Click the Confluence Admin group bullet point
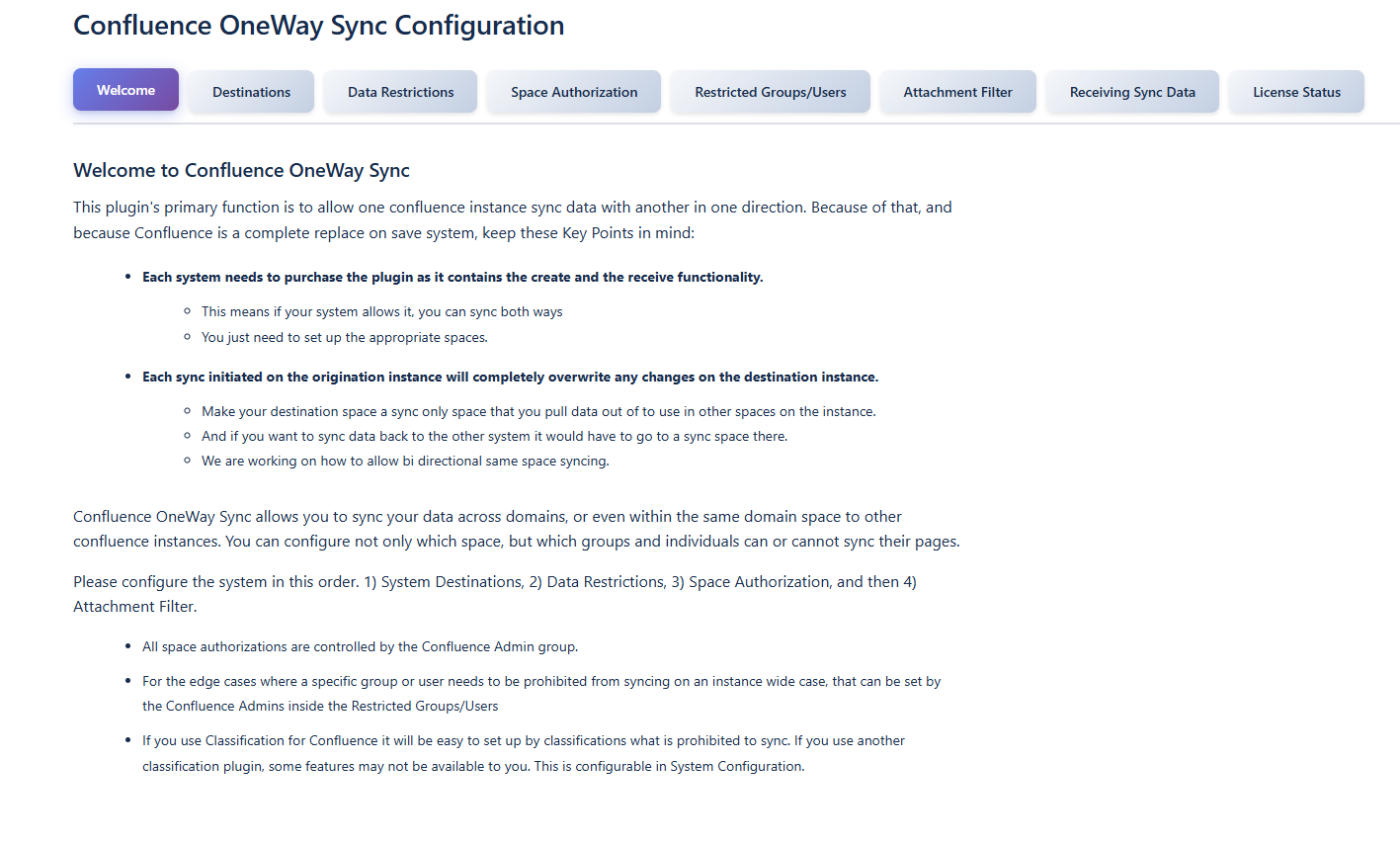The image size is (1400, 846). [x=361, y=646]
